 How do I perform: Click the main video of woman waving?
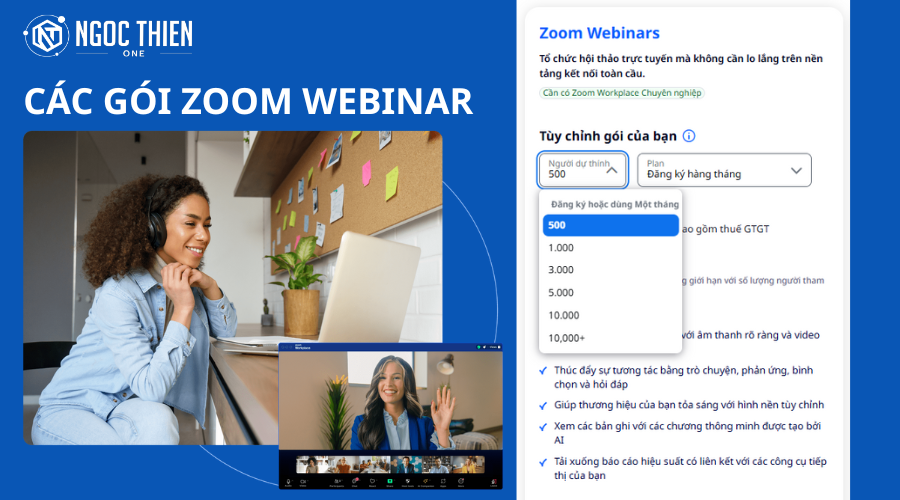click(390, 401)
